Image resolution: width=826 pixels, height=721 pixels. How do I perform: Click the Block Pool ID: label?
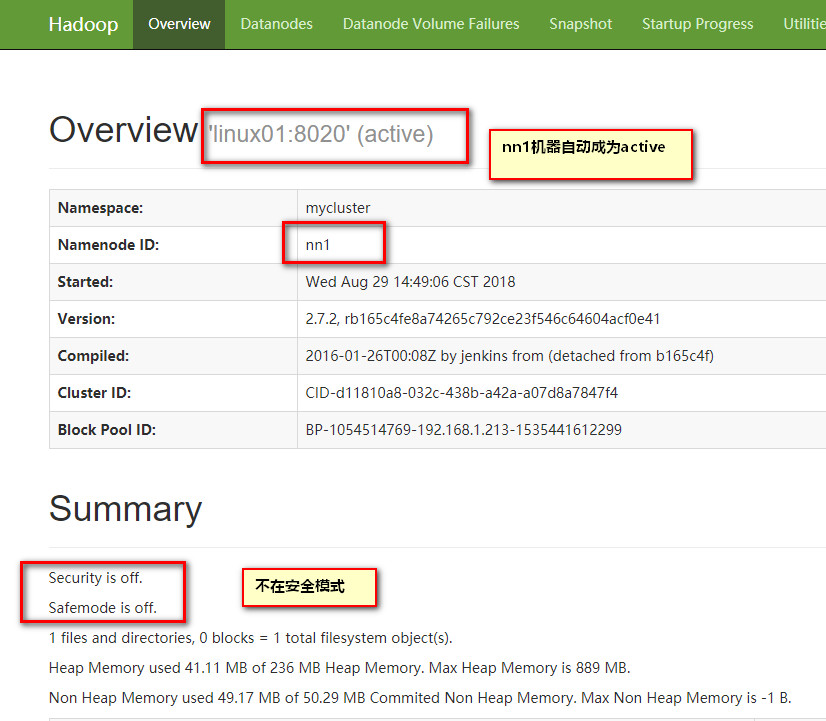pos(106,430)
